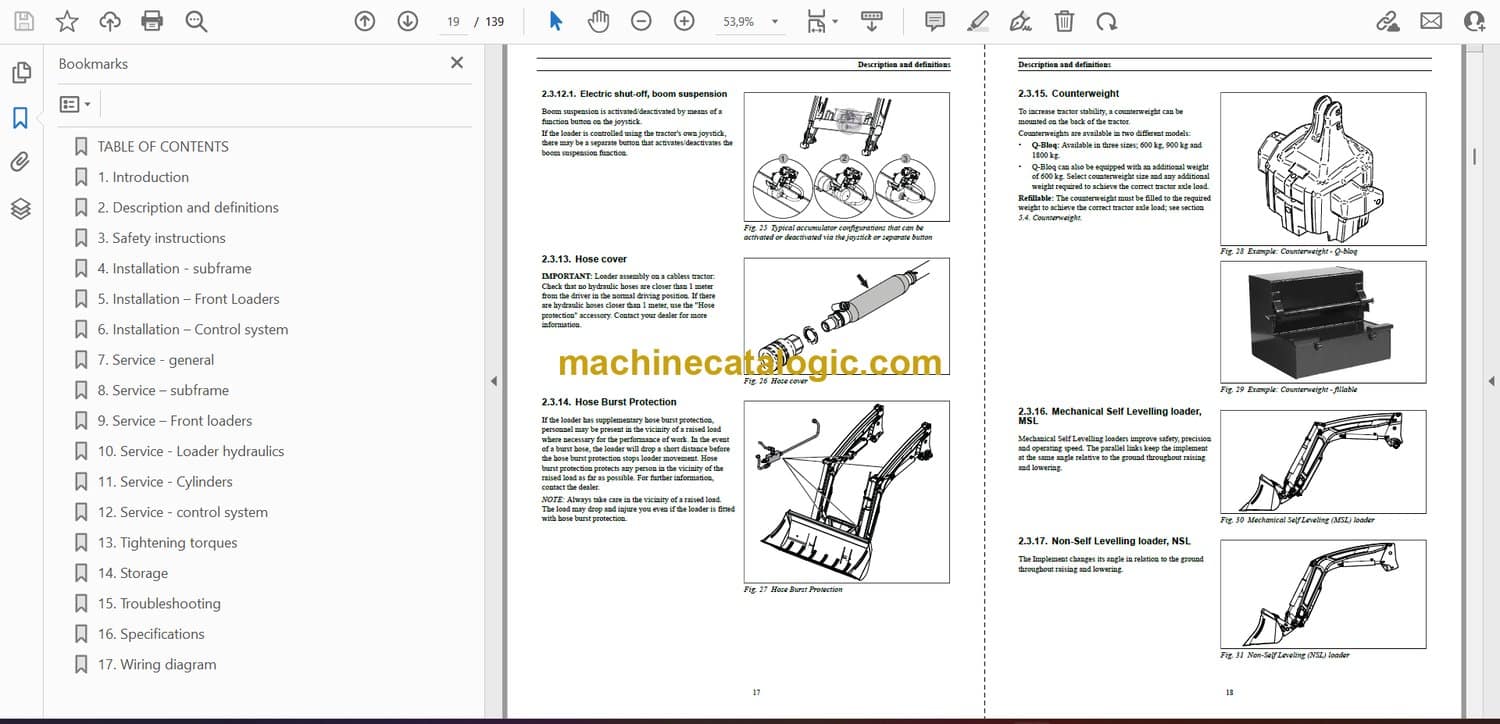Save the PDF file
The image size is (1500, 724).
[x=24, y=21]
